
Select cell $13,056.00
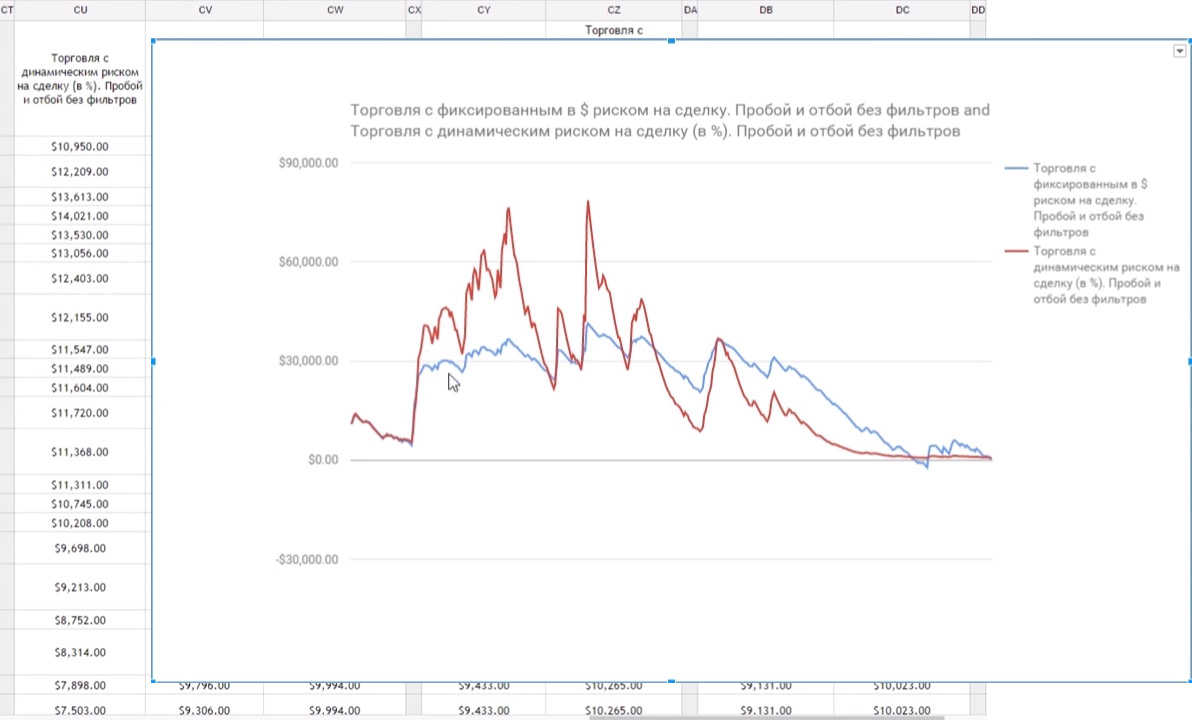[x=80, y=253]
